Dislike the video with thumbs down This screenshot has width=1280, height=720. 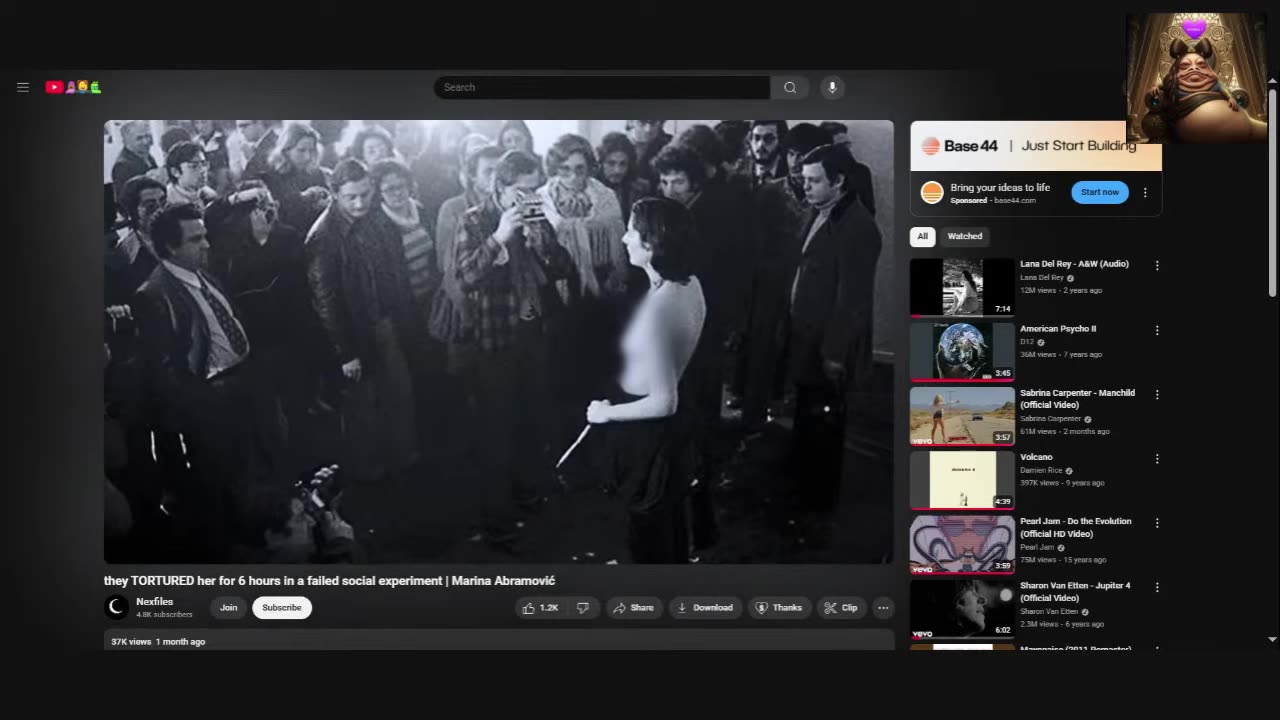[x=583, y=608]
